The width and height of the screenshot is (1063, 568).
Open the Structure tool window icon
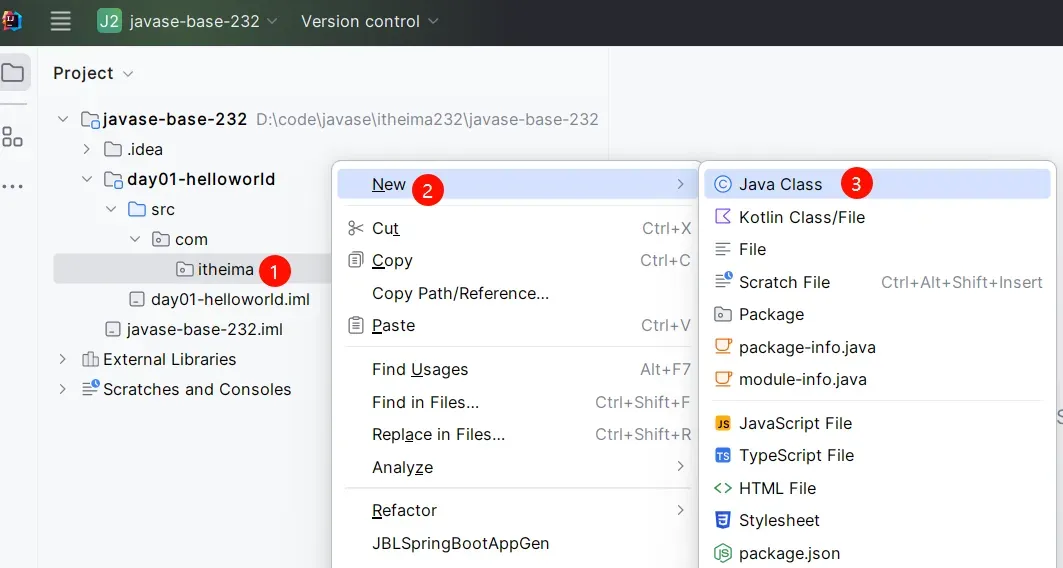pyautogui.click(x=12, y=137)
